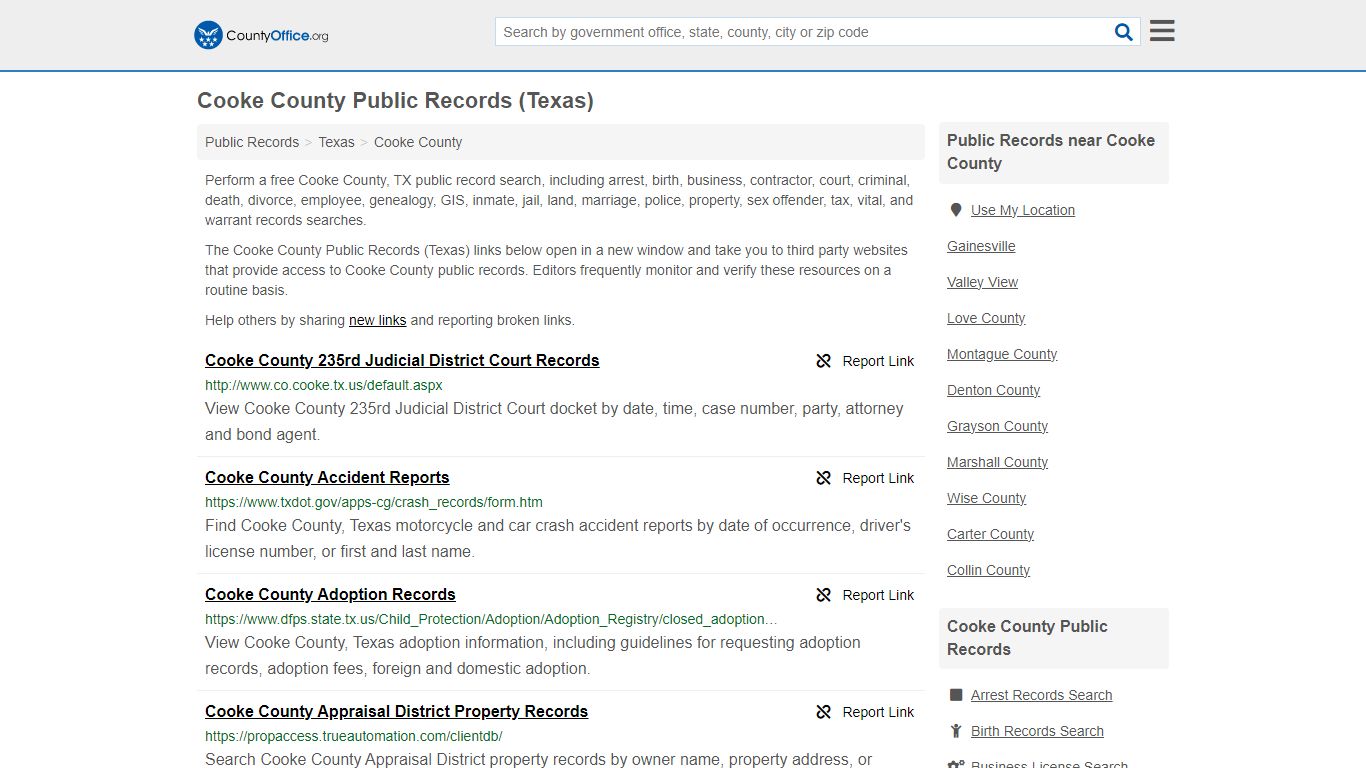Select Carter County from nearby list

(x=990, y=534)
